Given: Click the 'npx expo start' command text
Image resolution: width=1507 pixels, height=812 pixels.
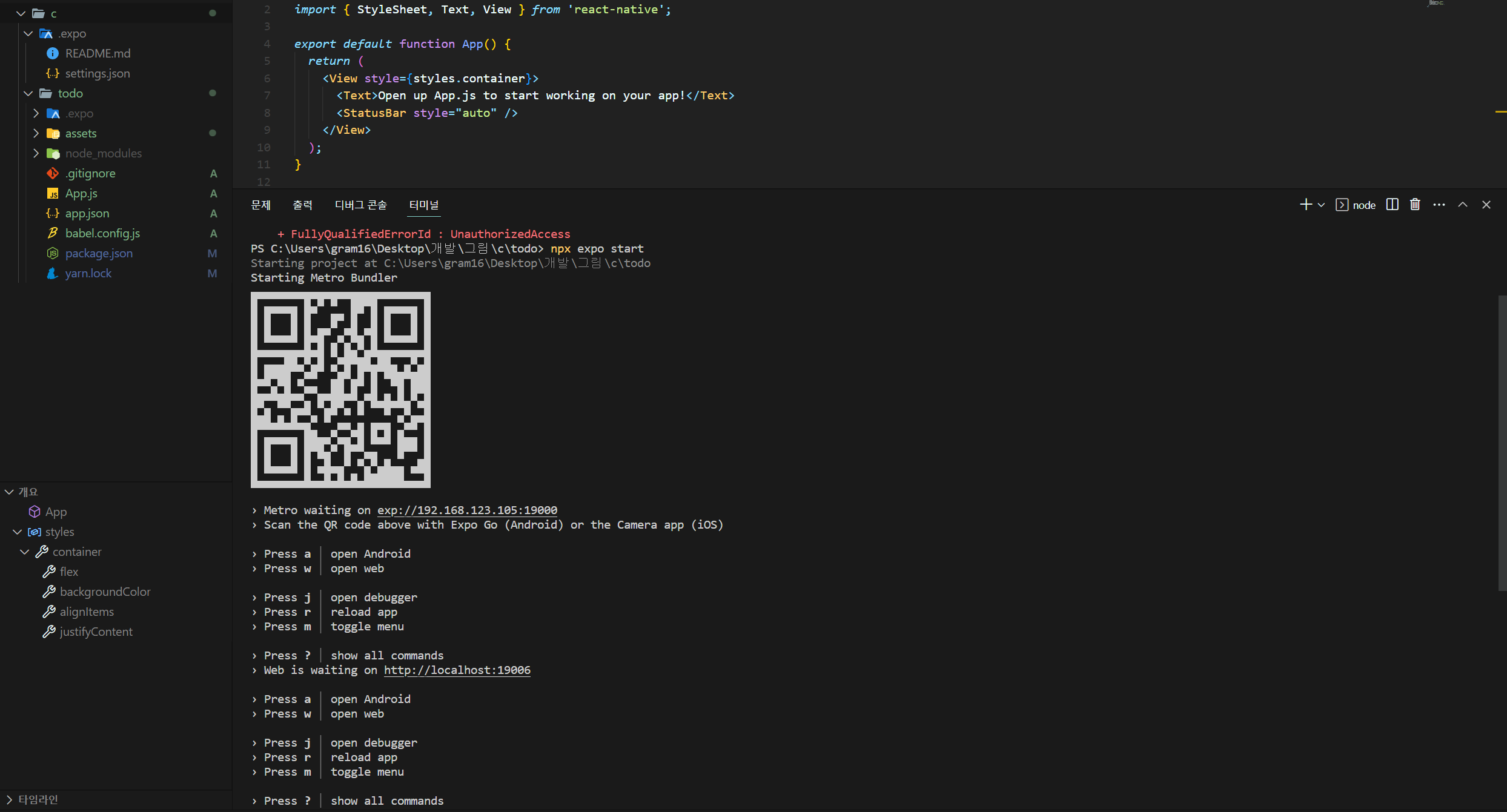Looking at the screenshot, I should pos(597,249).
